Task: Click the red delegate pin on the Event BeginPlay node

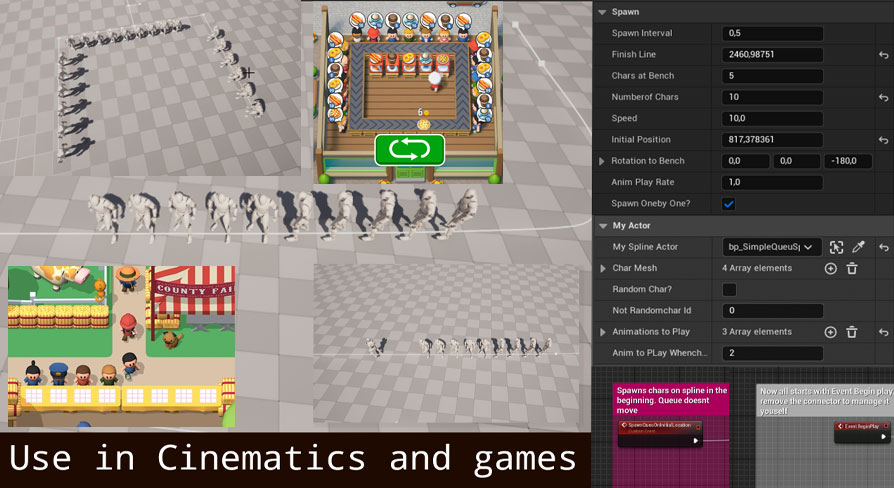Action: pos(885,426)
